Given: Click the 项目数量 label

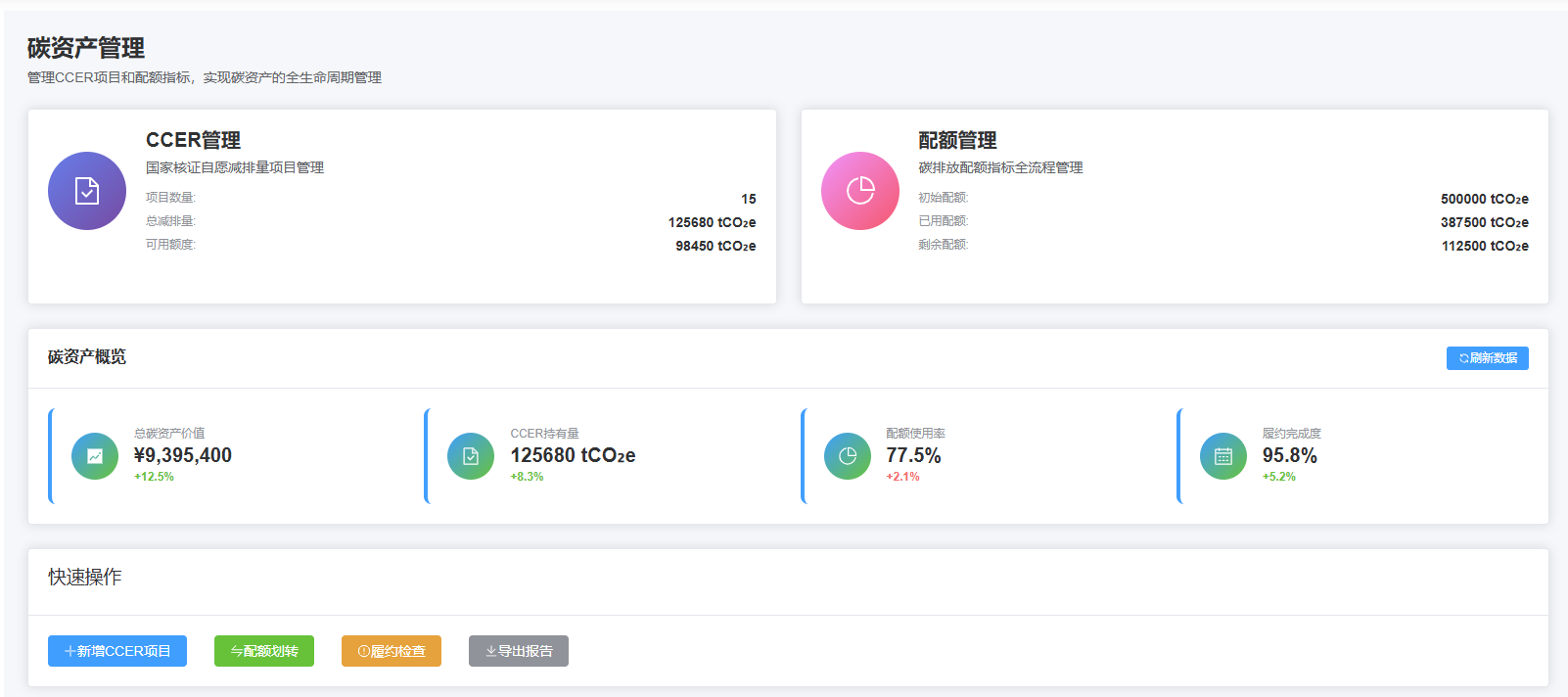Looking at the screenshot, I should (170, 198).
